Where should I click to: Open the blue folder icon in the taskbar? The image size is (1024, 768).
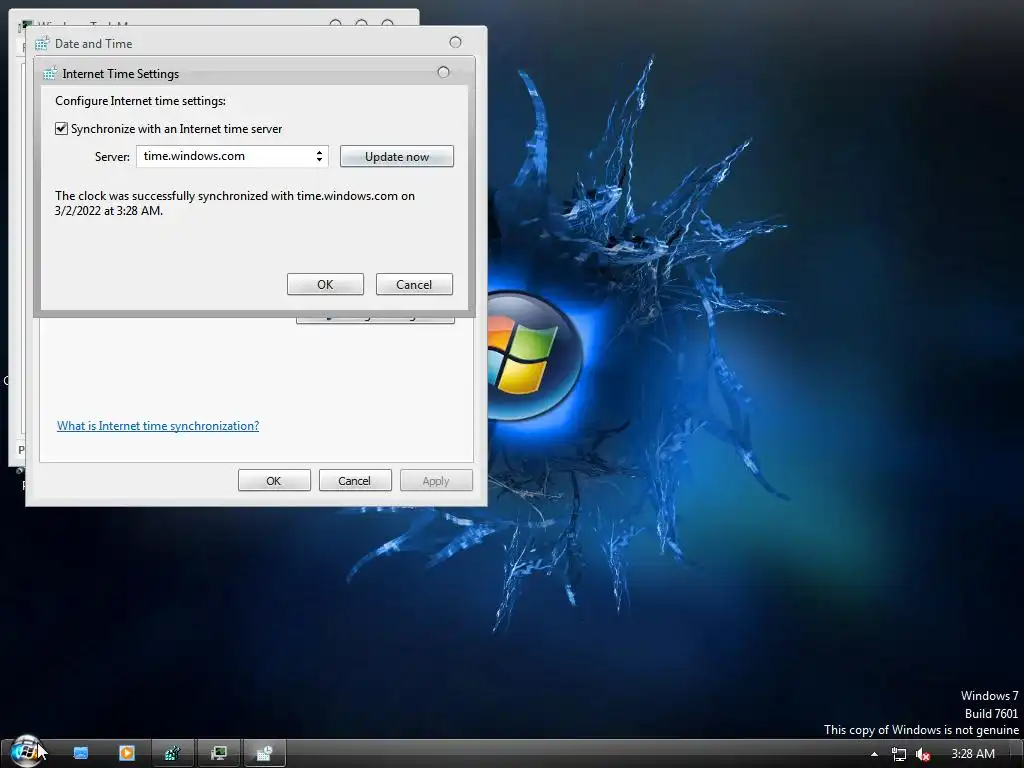[80, 753]
